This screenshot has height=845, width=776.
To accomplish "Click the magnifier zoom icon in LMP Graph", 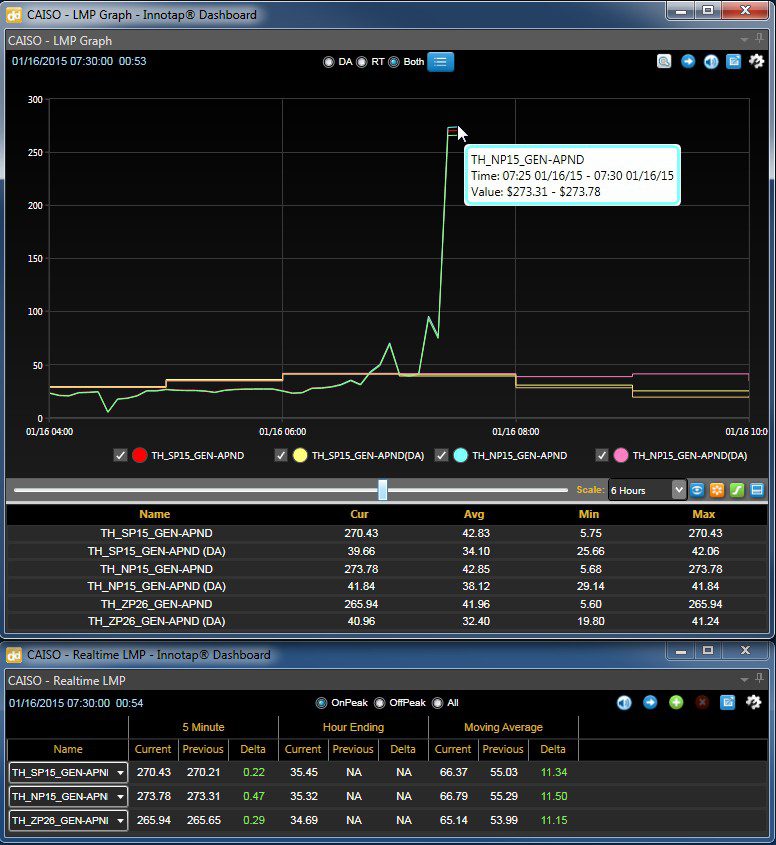I will point(664,61).
